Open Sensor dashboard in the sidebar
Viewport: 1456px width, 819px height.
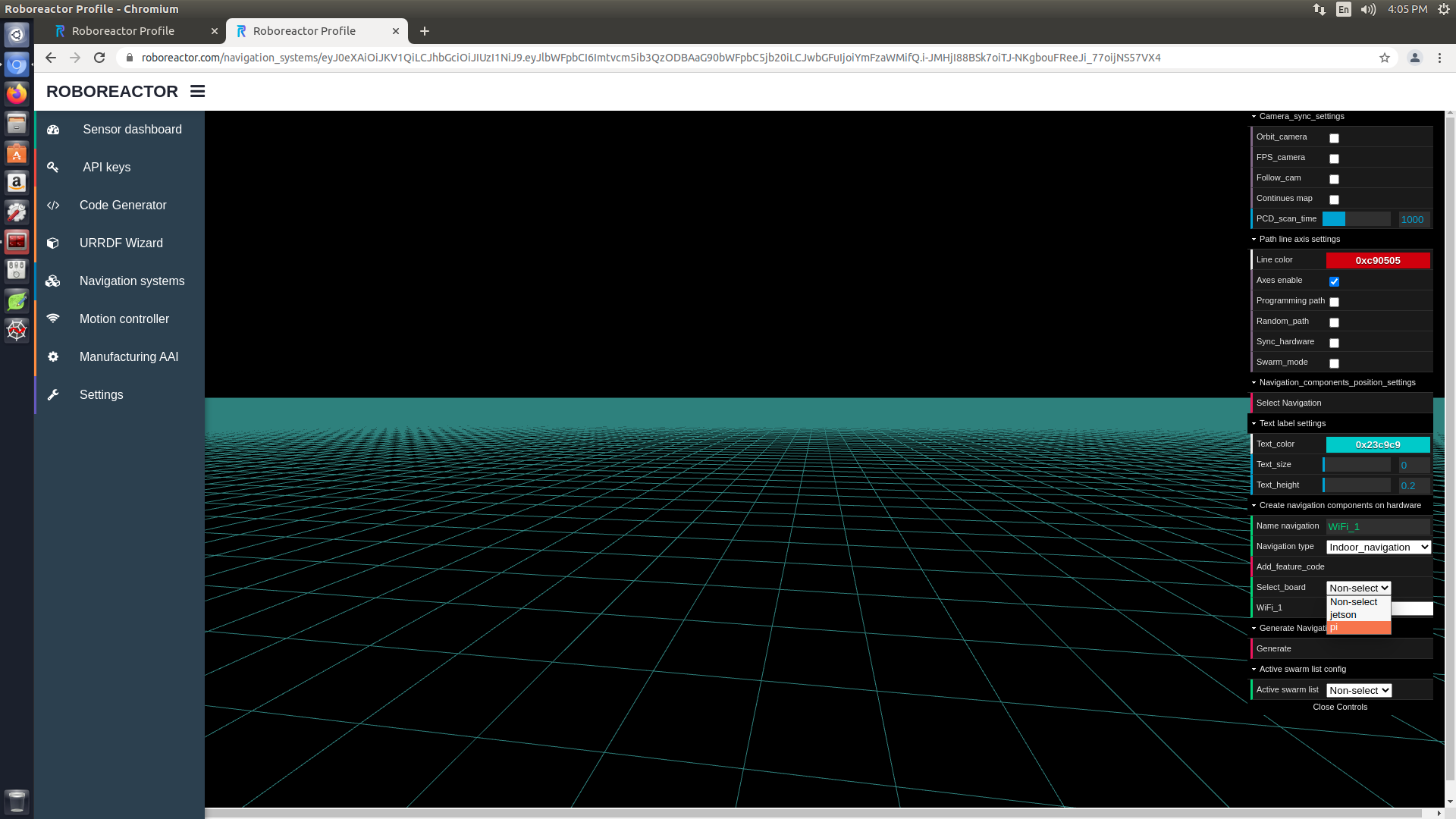(x=120, y=130)
